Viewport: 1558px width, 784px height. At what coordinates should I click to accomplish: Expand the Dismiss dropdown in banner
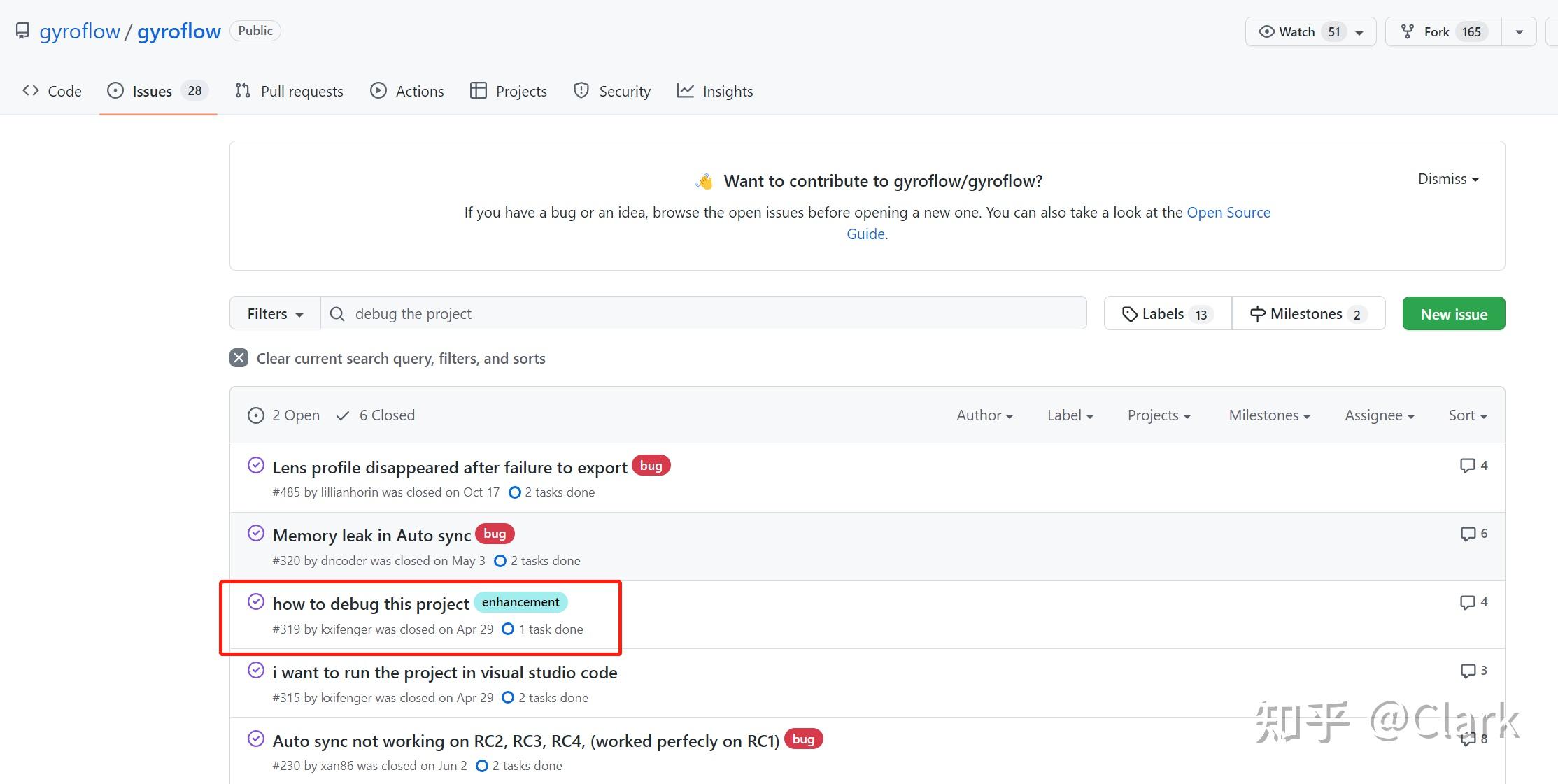click(1447, 179)
